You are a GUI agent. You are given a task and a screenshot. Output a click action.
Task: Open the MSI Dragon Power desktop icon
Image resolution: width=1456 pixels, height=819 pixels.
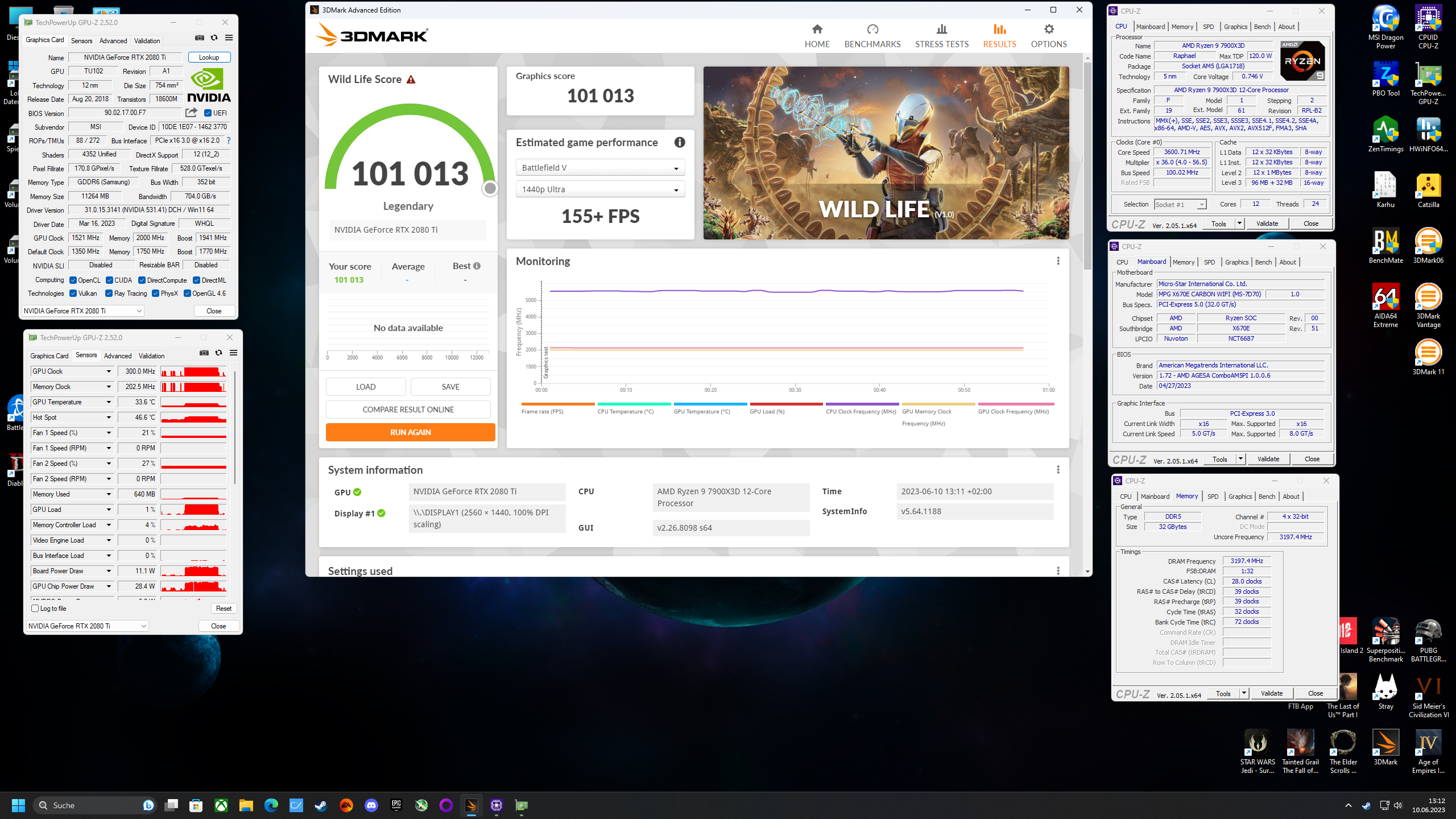tap(1385, 27)
